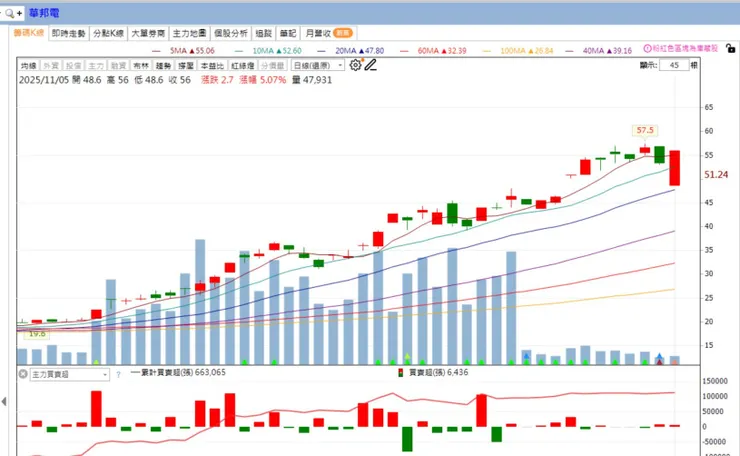Toggle the 布林 Bollinger overlay
This screenshot has height=456, width=740.
click(x=141, y=66)
